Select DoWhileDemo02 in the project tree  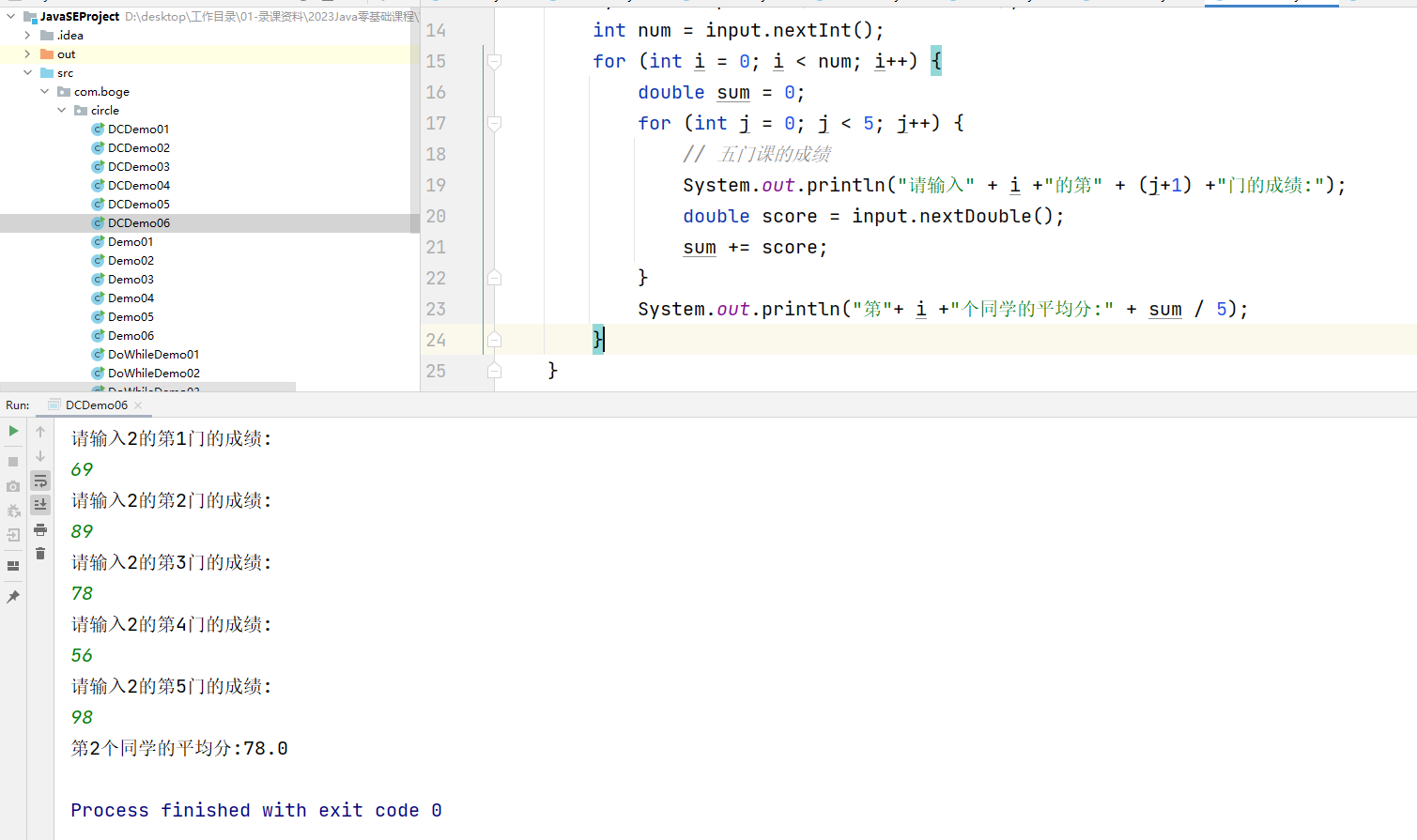tap(153, 373)
